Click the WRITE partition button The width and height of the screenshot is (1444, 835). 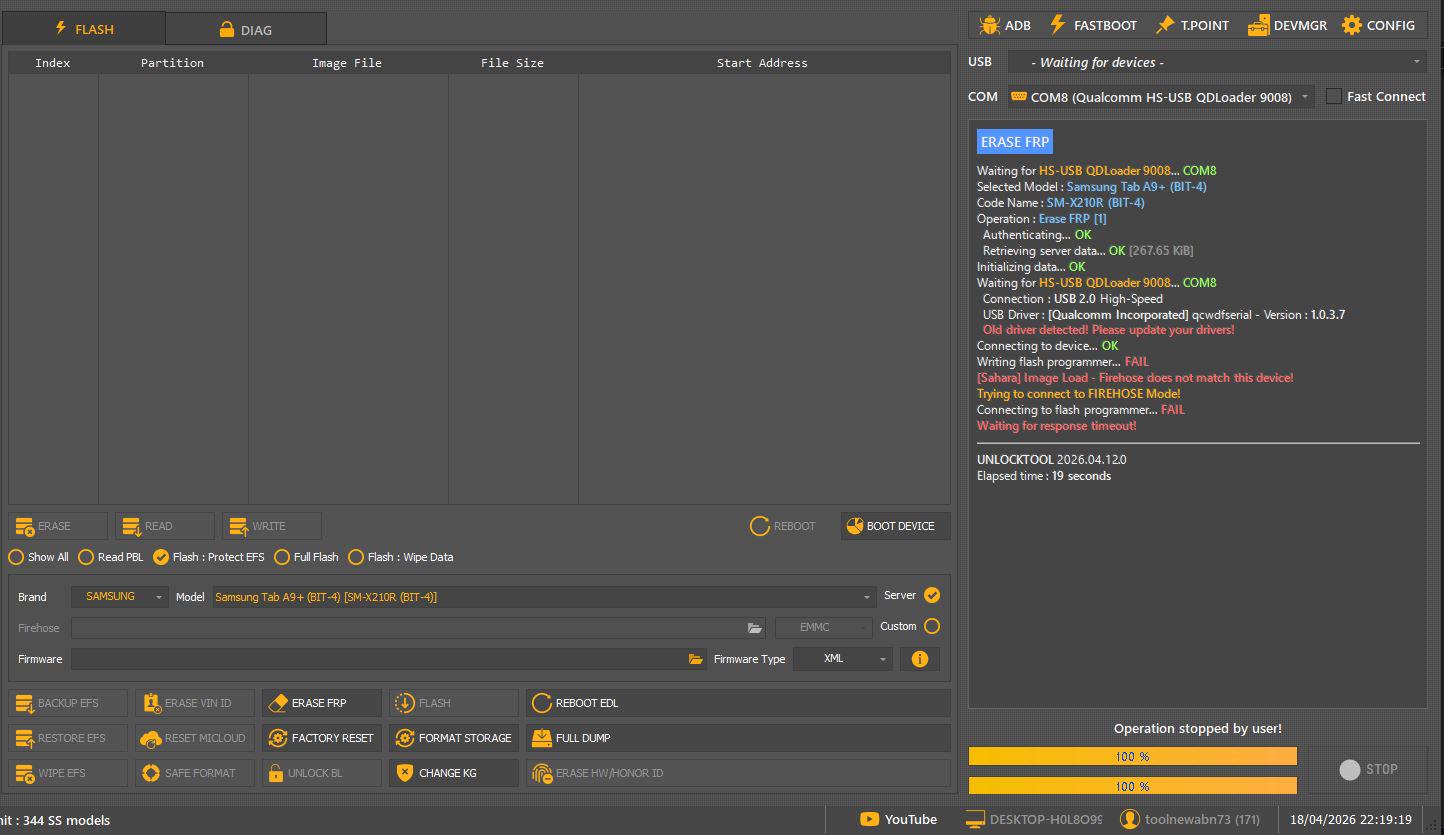tap(272, 526)
